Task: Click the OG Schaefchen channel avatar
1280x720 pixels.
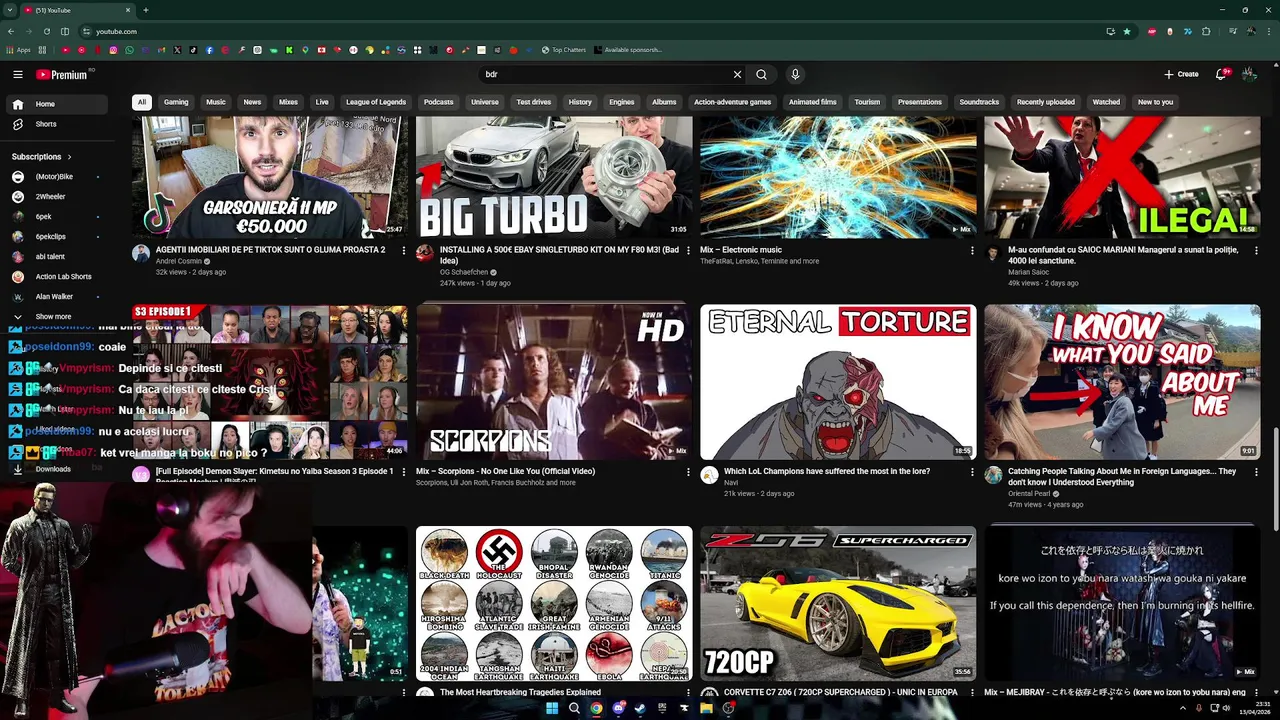Action: point(425,254)
